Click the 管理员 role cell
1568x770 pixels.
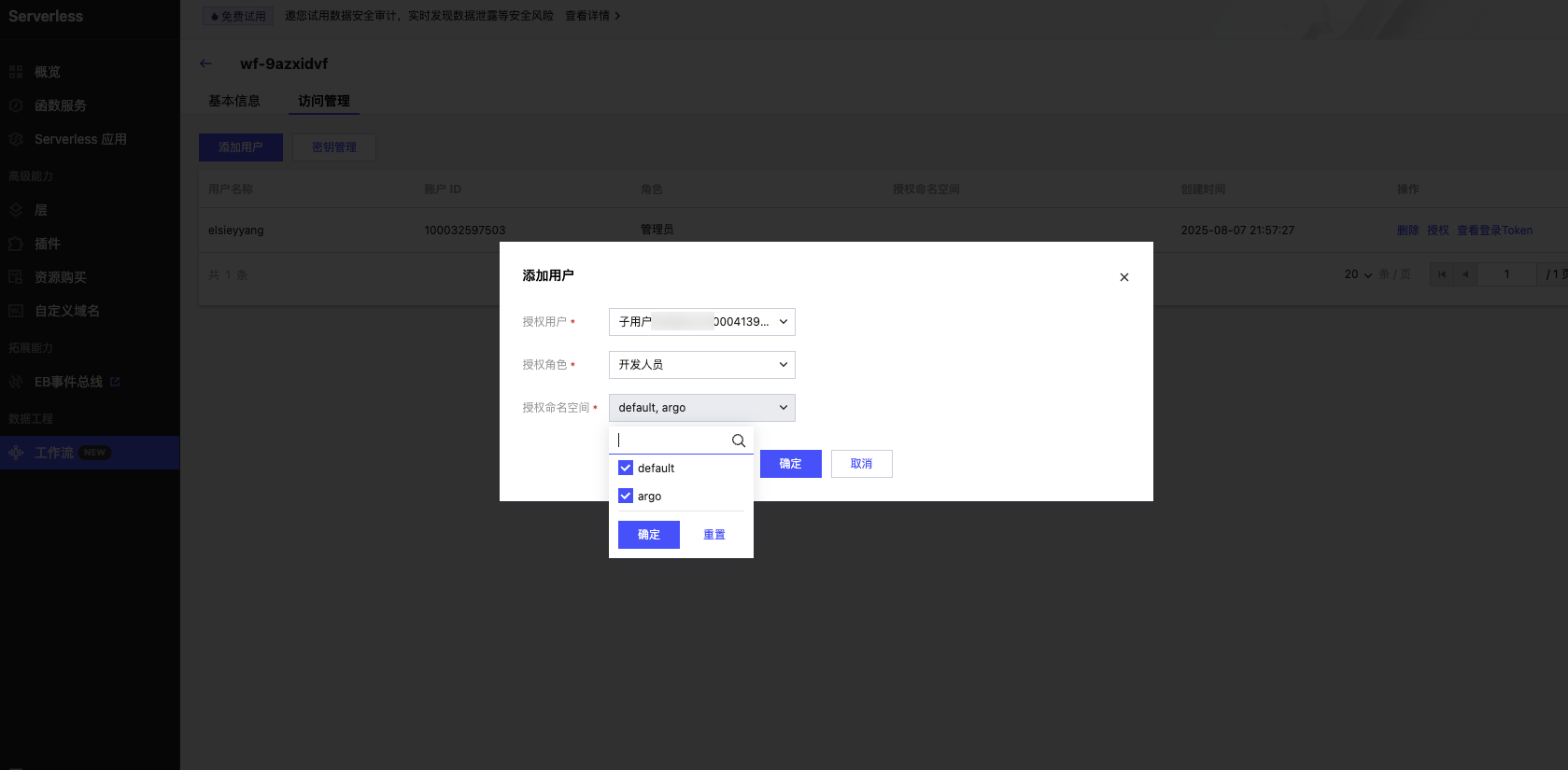(x=657, y=231)
